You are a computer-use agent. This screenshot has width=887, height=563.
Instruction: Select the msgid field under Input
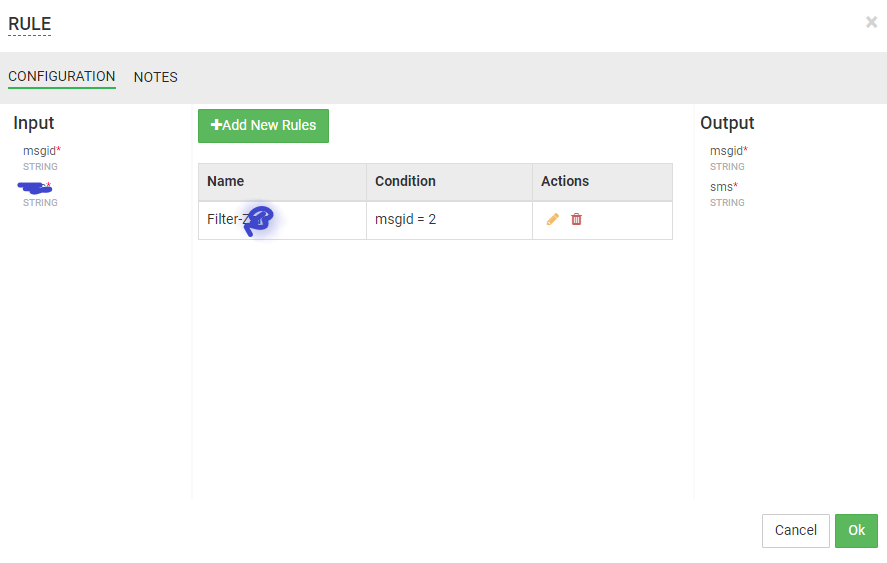(x=42, y=151)
